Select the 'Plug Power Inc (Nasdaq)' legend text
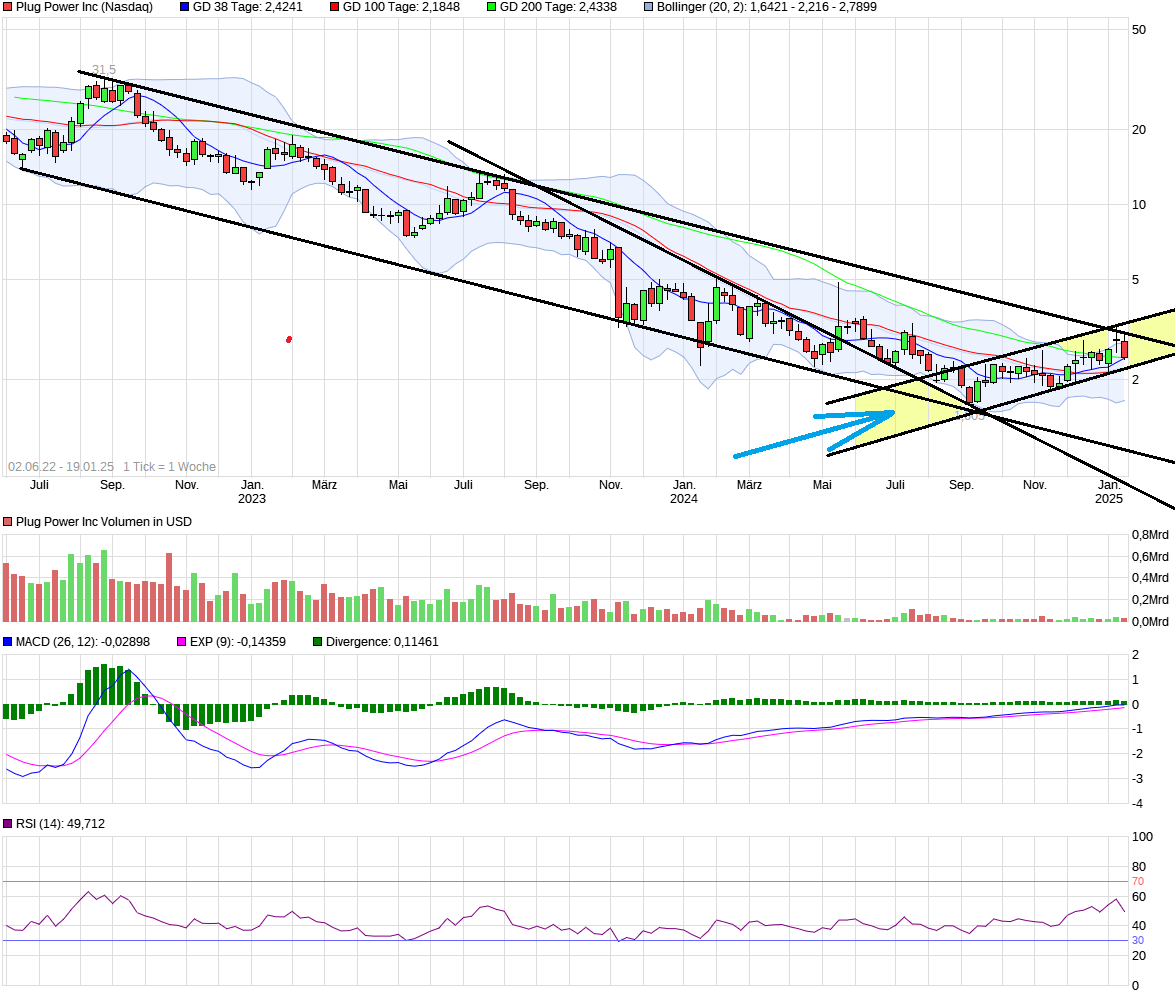 click(84, 7)
